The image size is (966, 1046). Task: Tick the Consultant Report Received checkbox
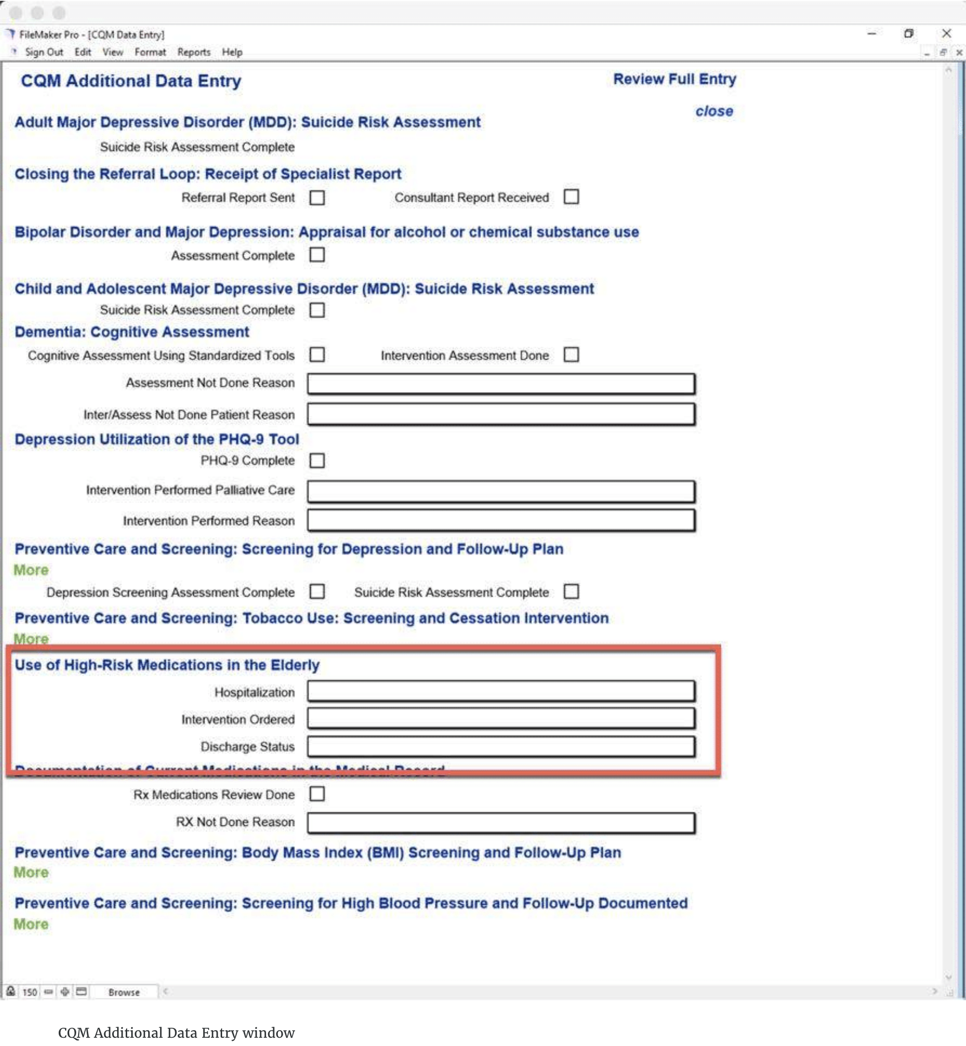pyautogui.click(x=571, y=198)
